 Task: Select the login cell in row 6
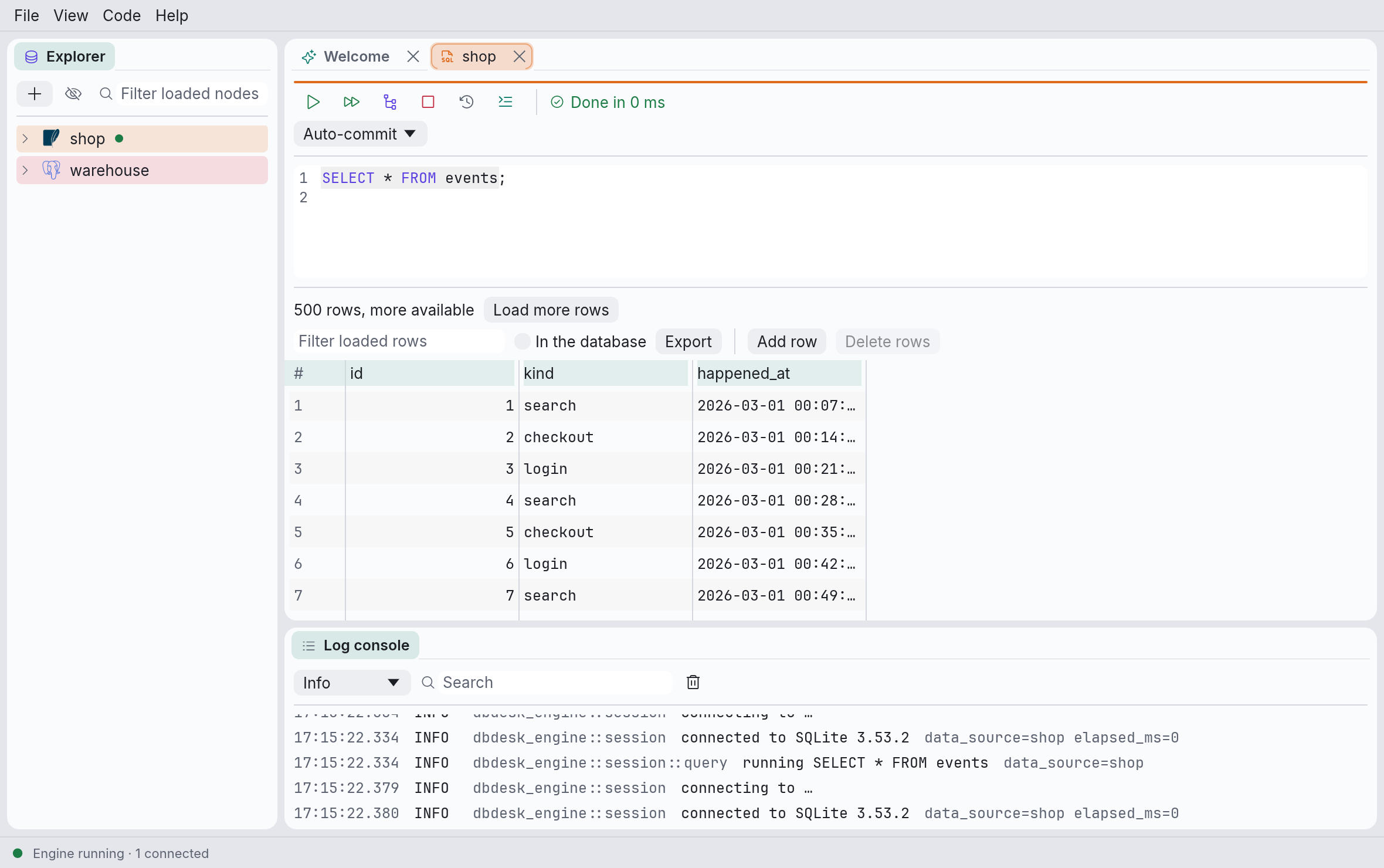pos(605,564)
